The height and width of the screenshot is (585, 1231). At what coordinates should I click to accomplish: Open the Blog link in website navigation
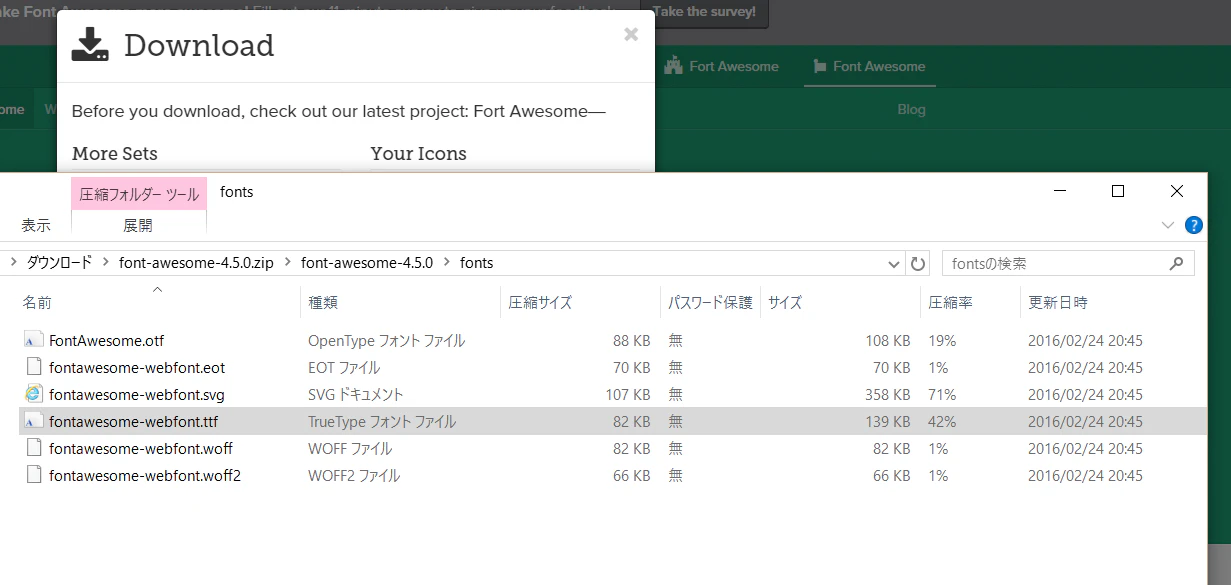pyautogui.click(x=911, y=109)
